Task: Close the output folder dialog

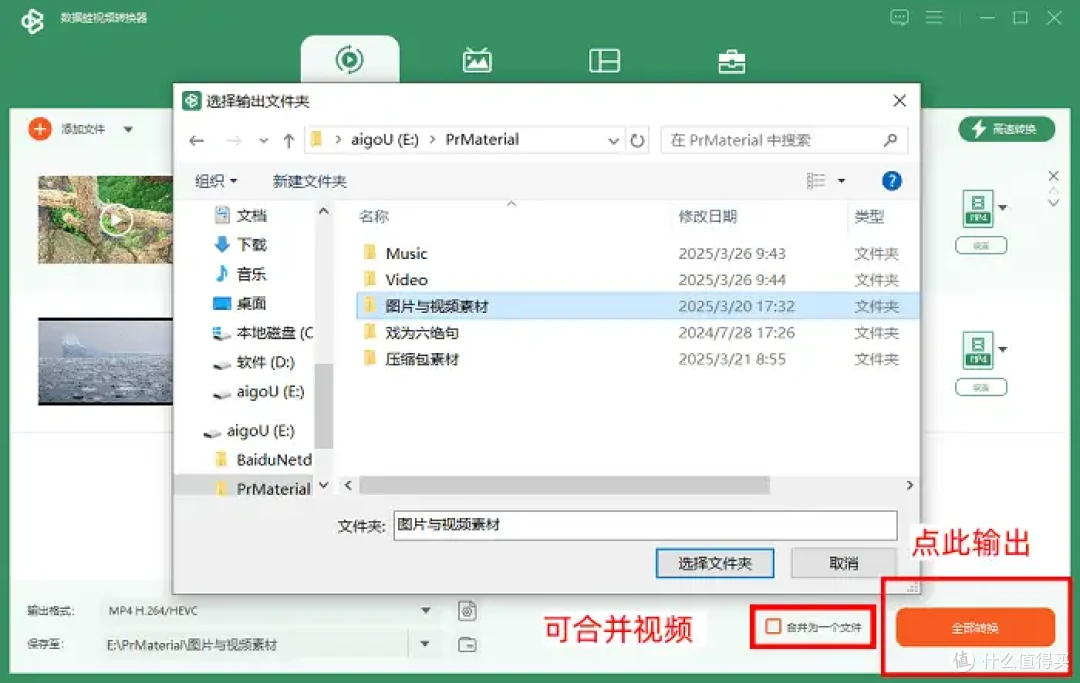Action: pyautogui.click(x=899, y=101)
